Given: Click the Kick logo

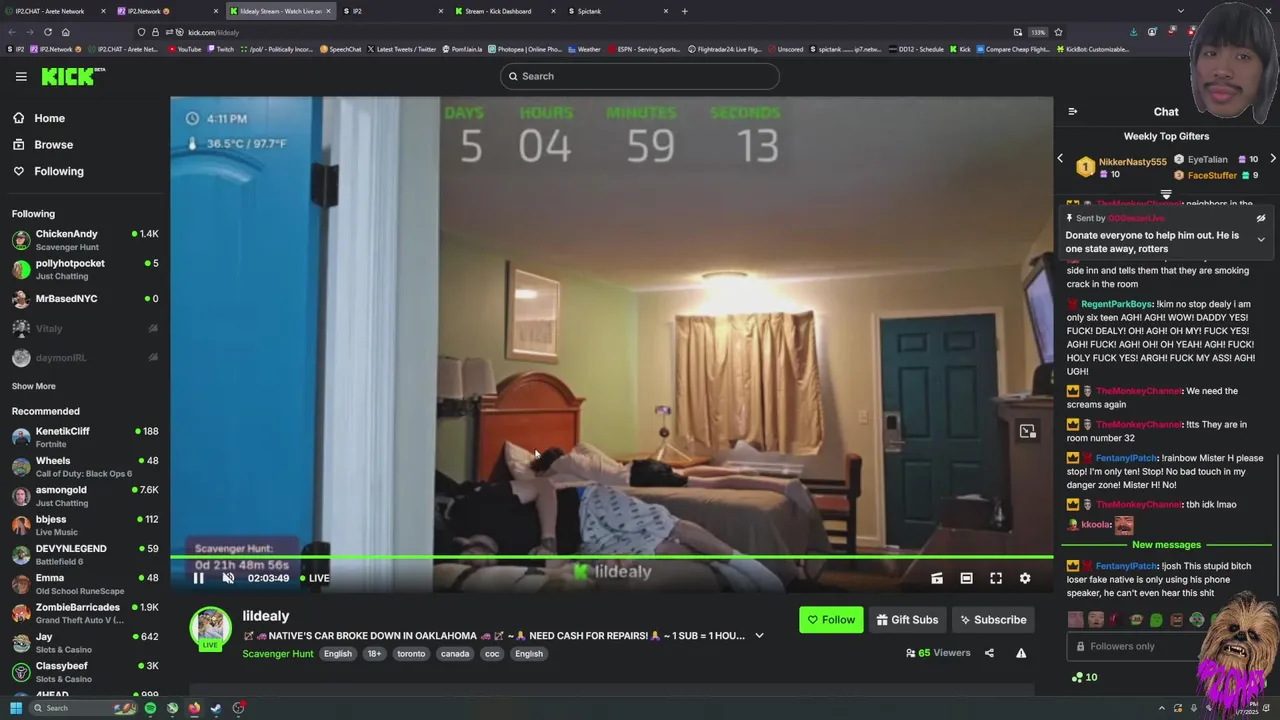Looking at the screenshot, I should point(73,76).
